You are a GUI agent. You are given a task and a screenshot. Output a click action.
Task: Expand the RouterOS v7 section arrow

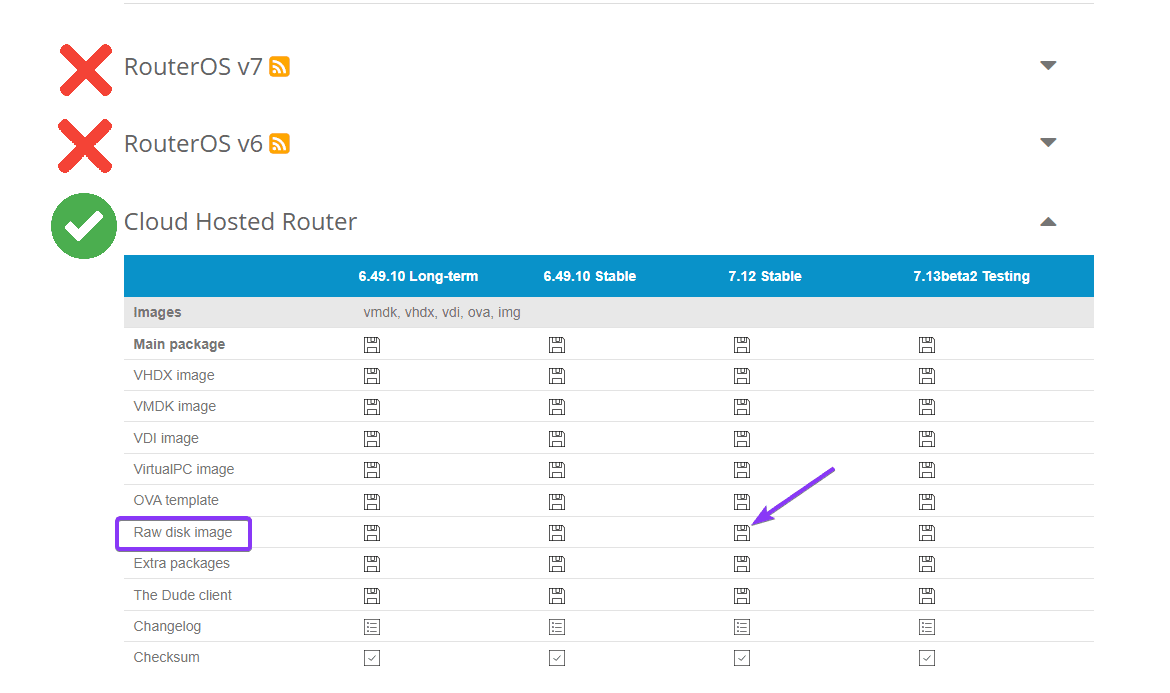1048,66
